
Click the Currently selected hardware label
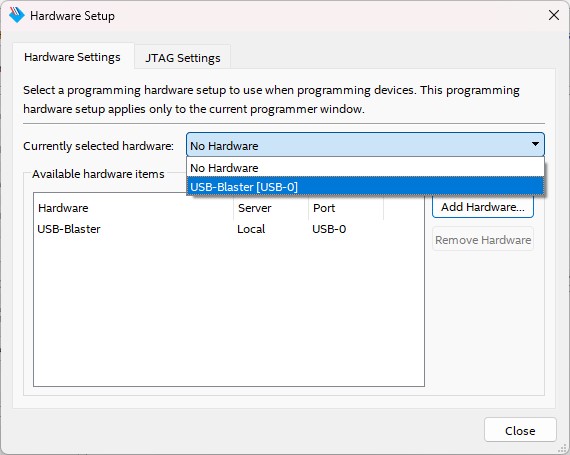point(99,146)
